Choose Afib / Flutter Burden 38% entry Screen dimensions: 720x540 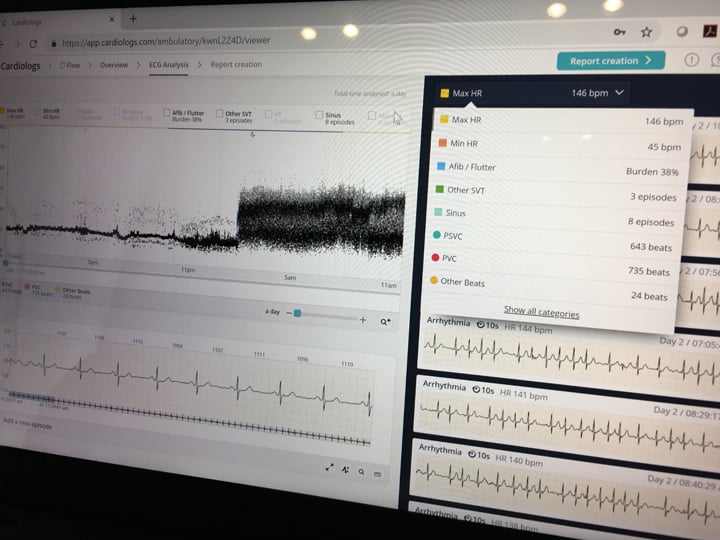[558, 169]
